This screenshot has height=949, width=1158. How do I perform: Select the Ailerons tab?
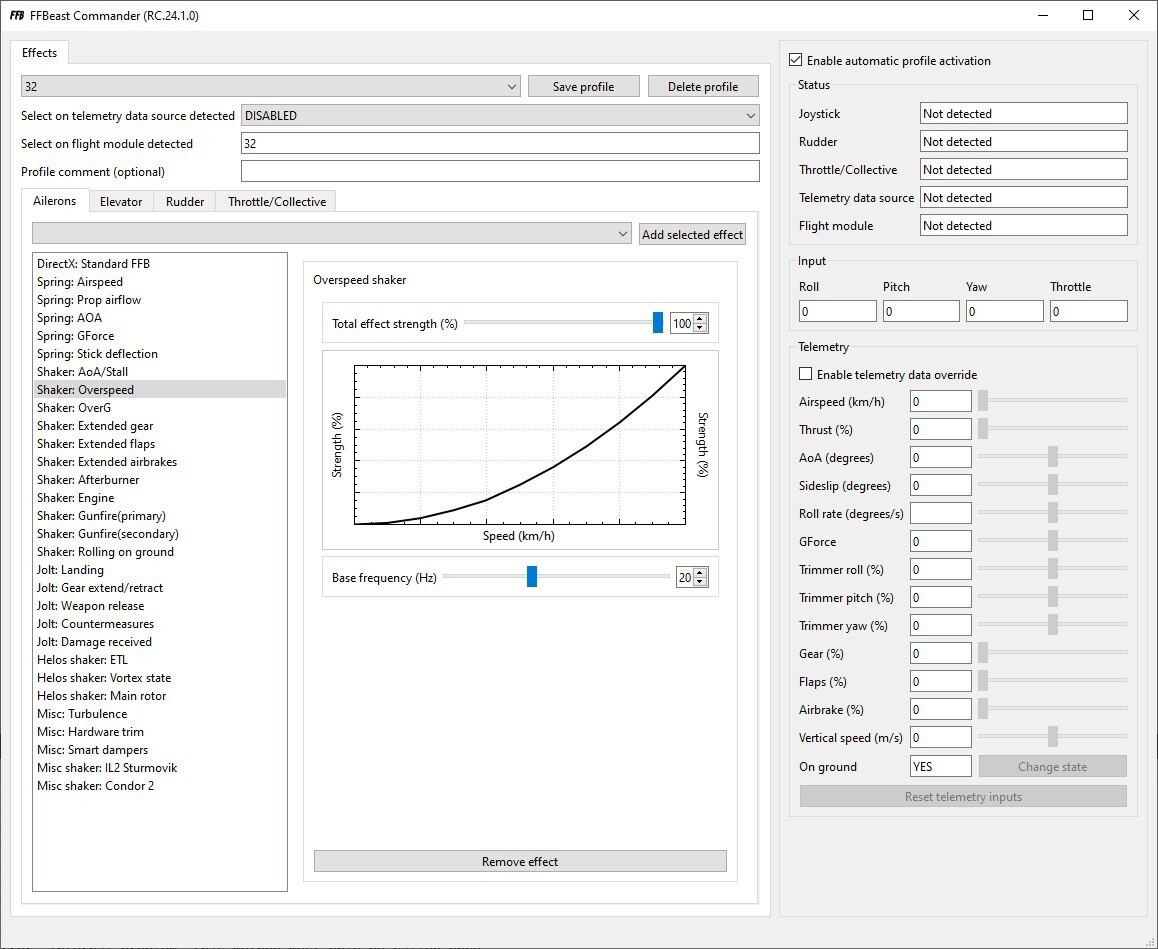coord(55,201)
